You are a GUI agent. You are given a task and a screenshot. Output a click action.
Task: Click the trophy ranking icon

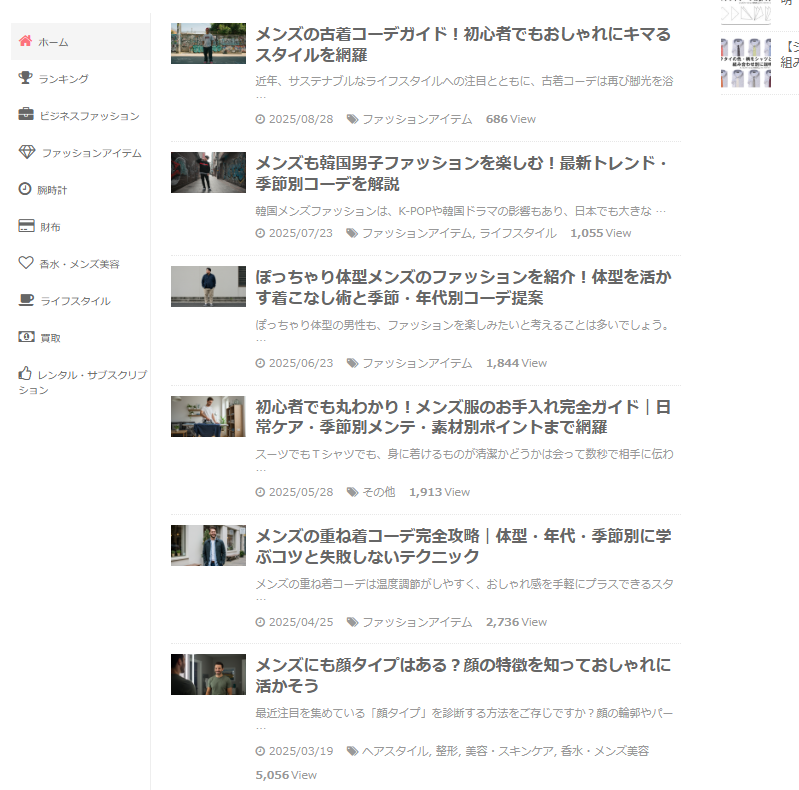pos(26,79)
